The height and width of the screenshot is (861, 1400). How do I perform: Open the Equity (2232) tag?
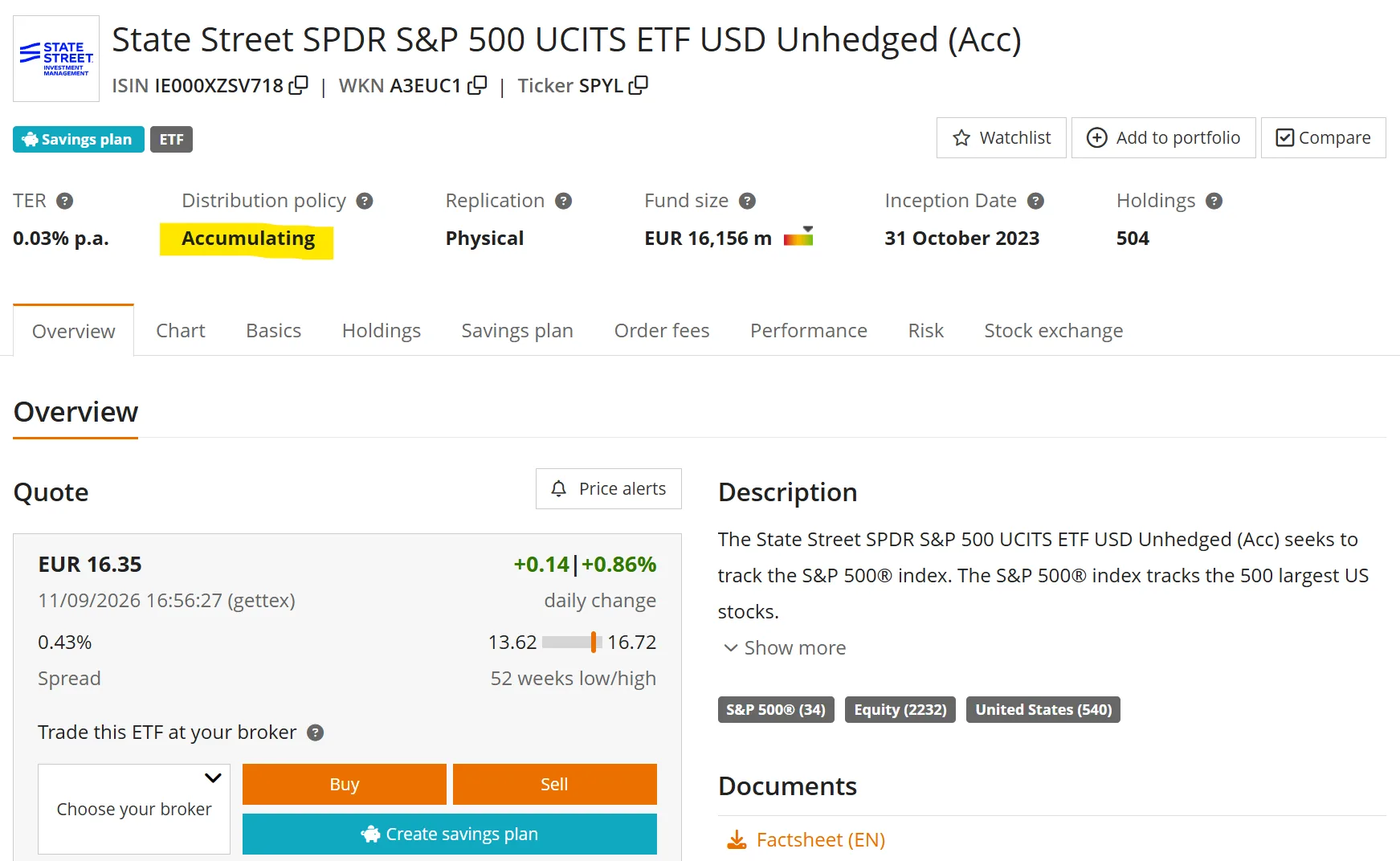(x=900, y=710)
